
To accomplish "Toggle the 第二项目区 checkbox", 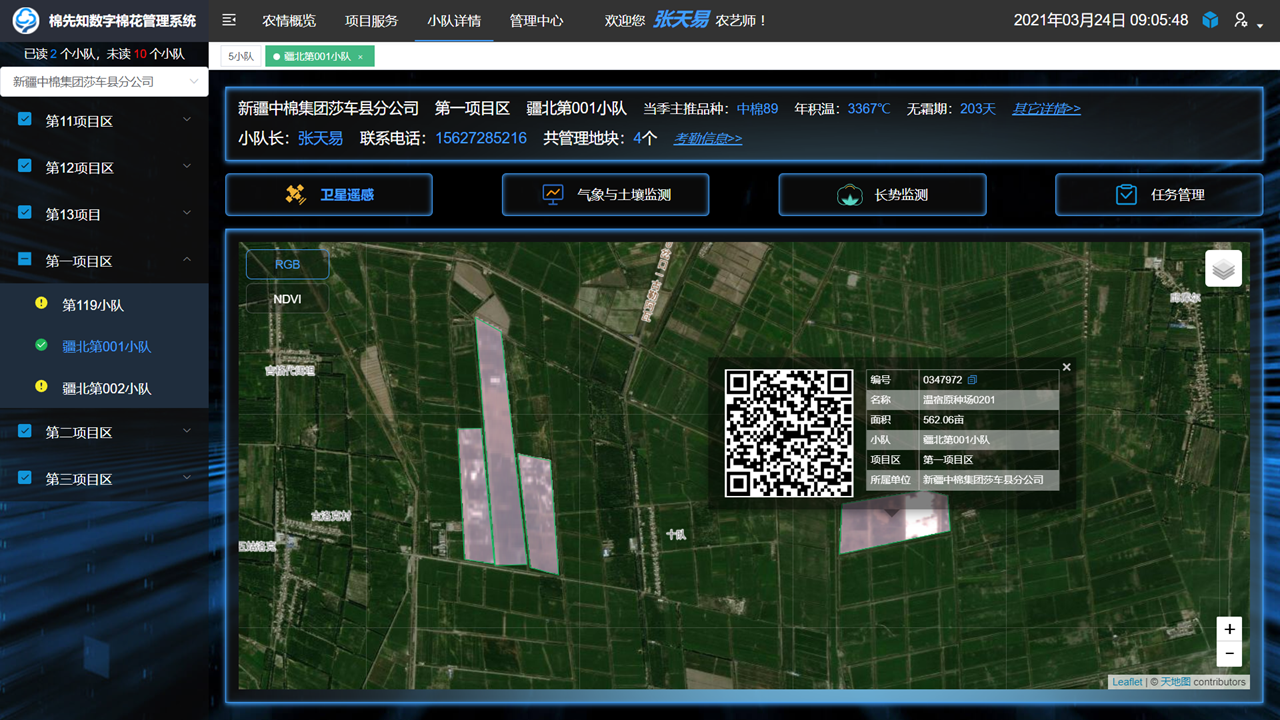I will pos(26,431).
